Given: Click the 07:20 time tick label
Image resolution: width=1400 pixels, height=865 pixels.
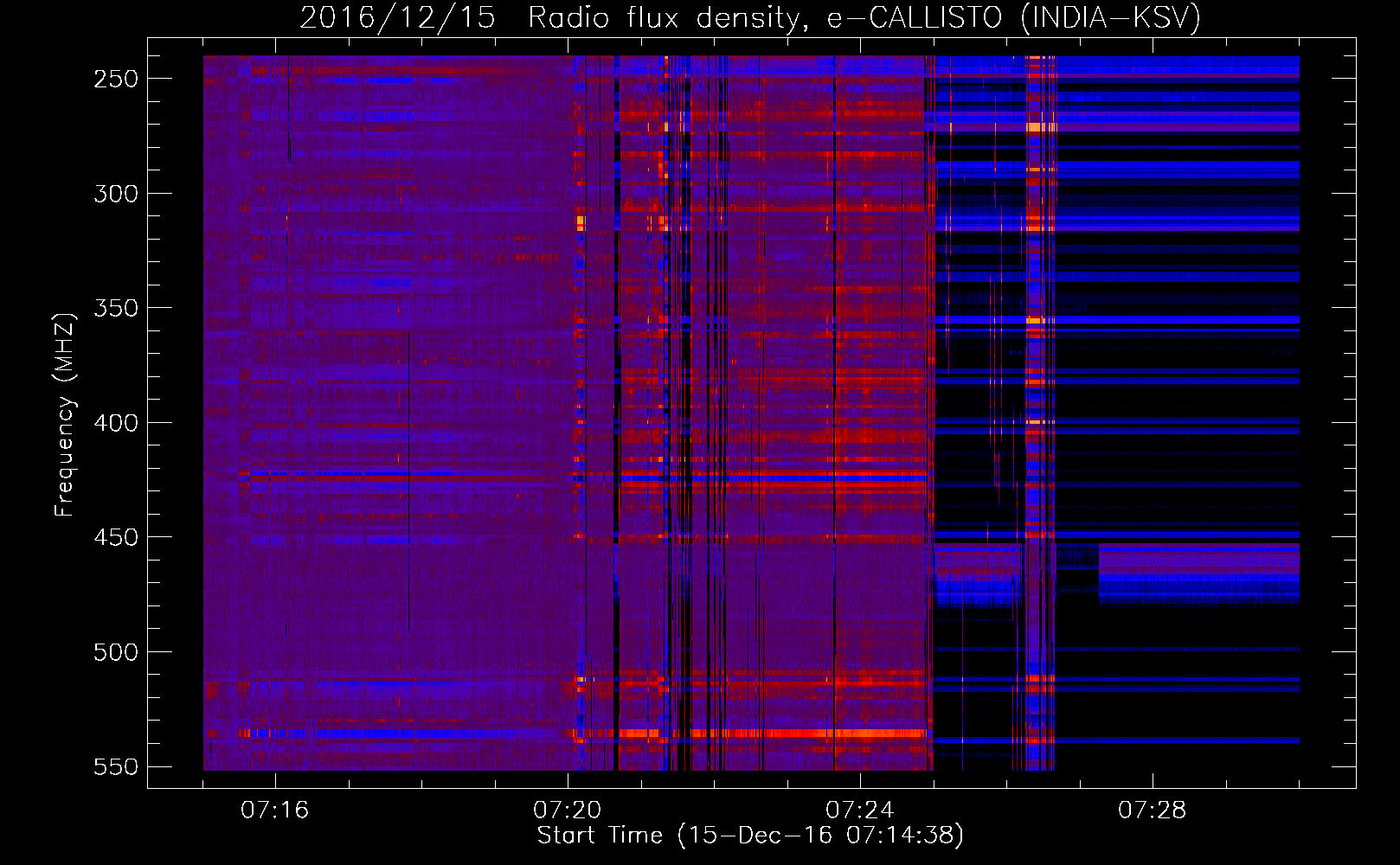Looking at the screenshot, I should [x=567, y=811].
